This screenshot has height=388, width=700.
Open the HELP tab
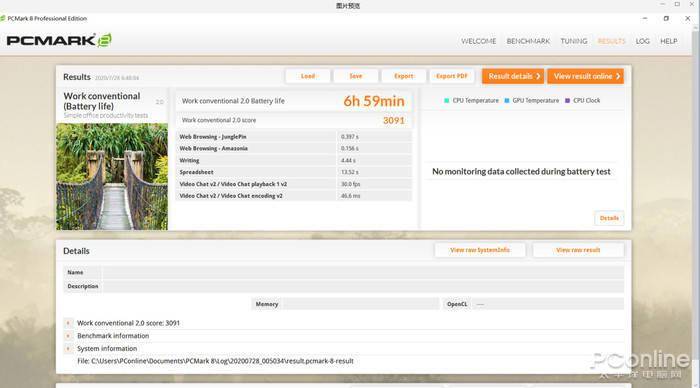[669, 41]
